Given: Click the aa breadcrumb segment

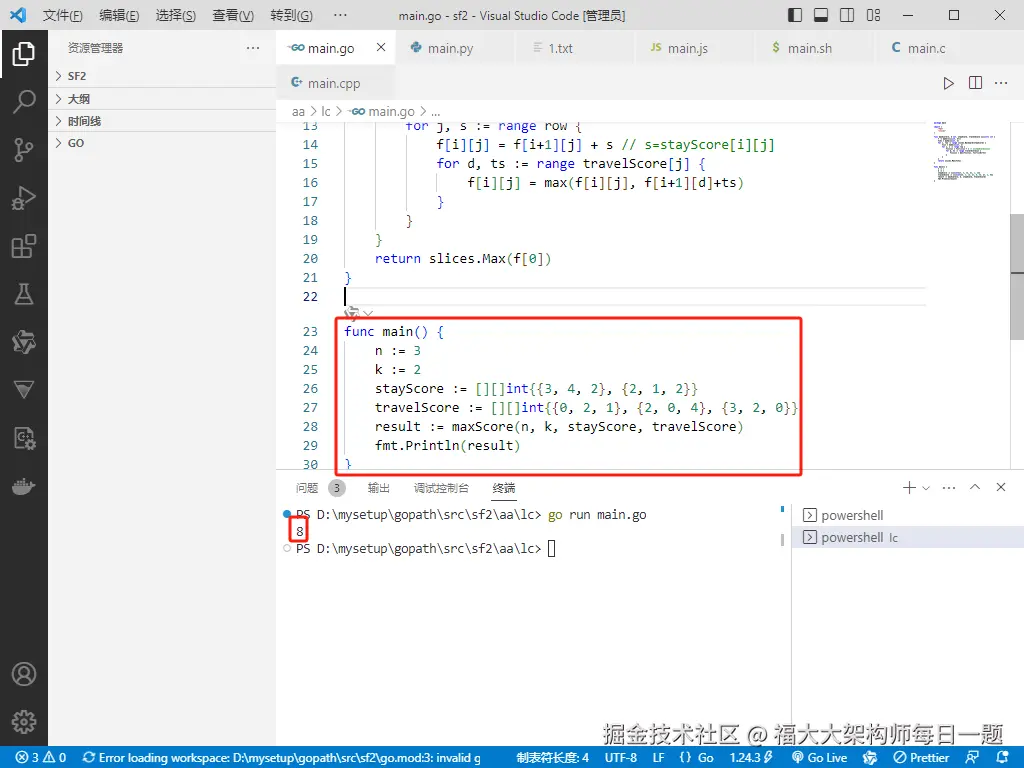Looking at the screenshot, I should (x=298, y=112).
